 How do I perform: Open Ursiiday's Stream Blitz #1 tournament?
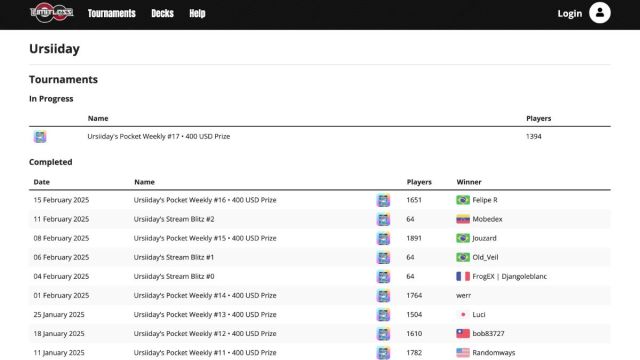pyautogui.click(x=174, y=258)
